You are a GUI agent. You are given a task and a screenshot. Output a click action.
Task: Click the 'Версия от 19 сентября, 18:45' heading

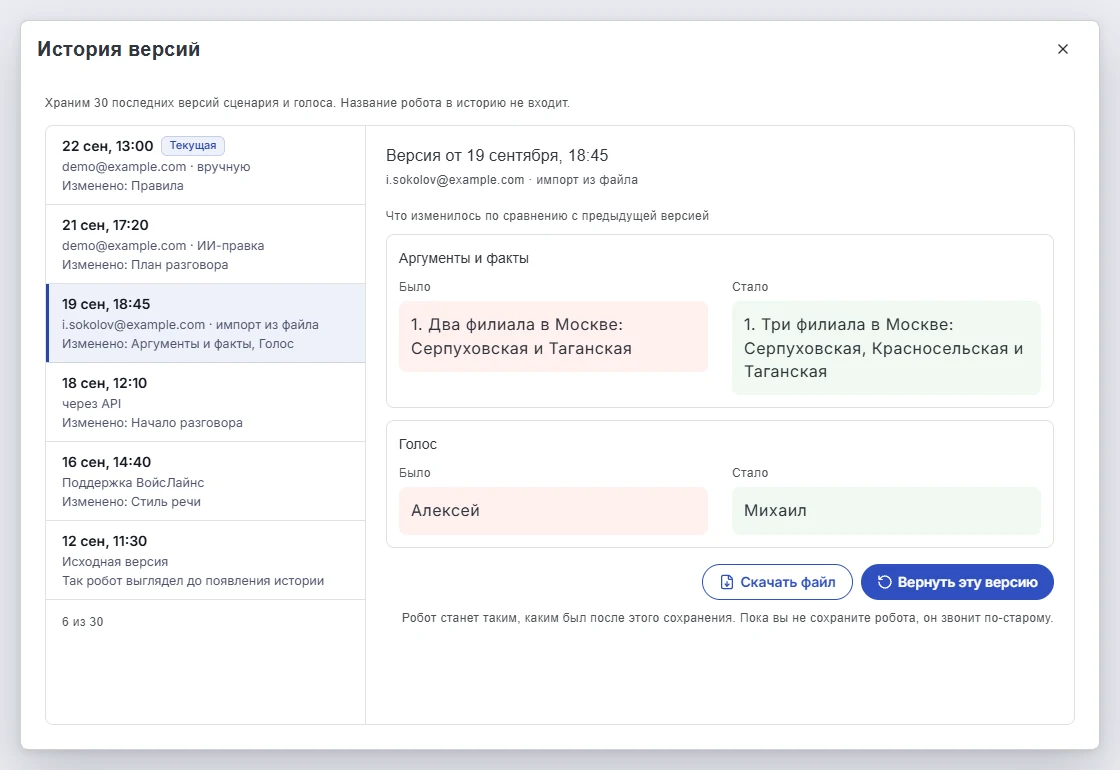(497, 156)
